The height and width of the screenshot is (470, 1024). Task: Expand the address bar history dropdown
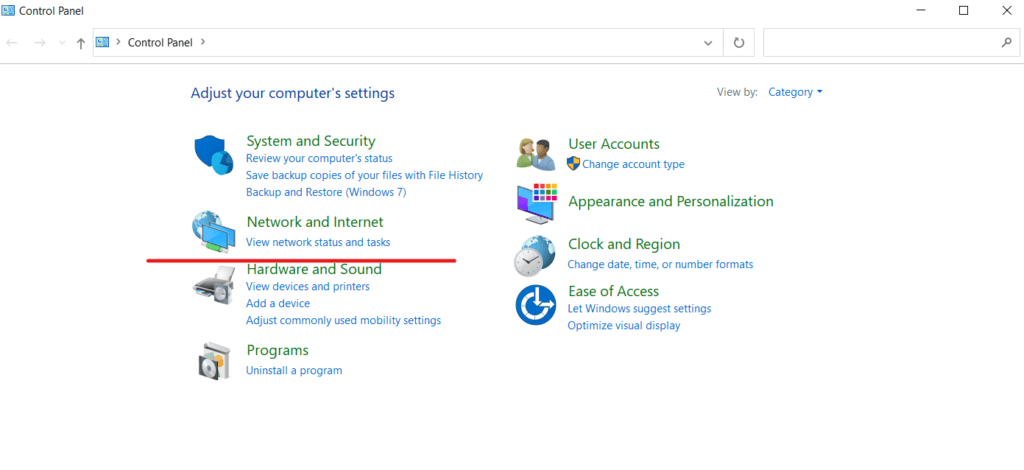[708, 43]
